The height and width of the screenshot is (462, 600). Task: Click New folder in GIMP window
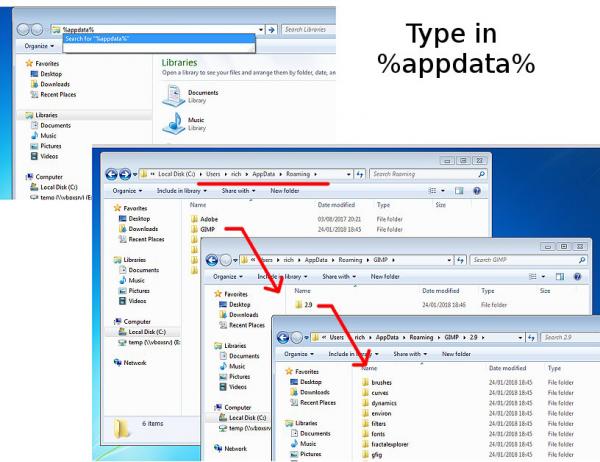tap(385, 276)
